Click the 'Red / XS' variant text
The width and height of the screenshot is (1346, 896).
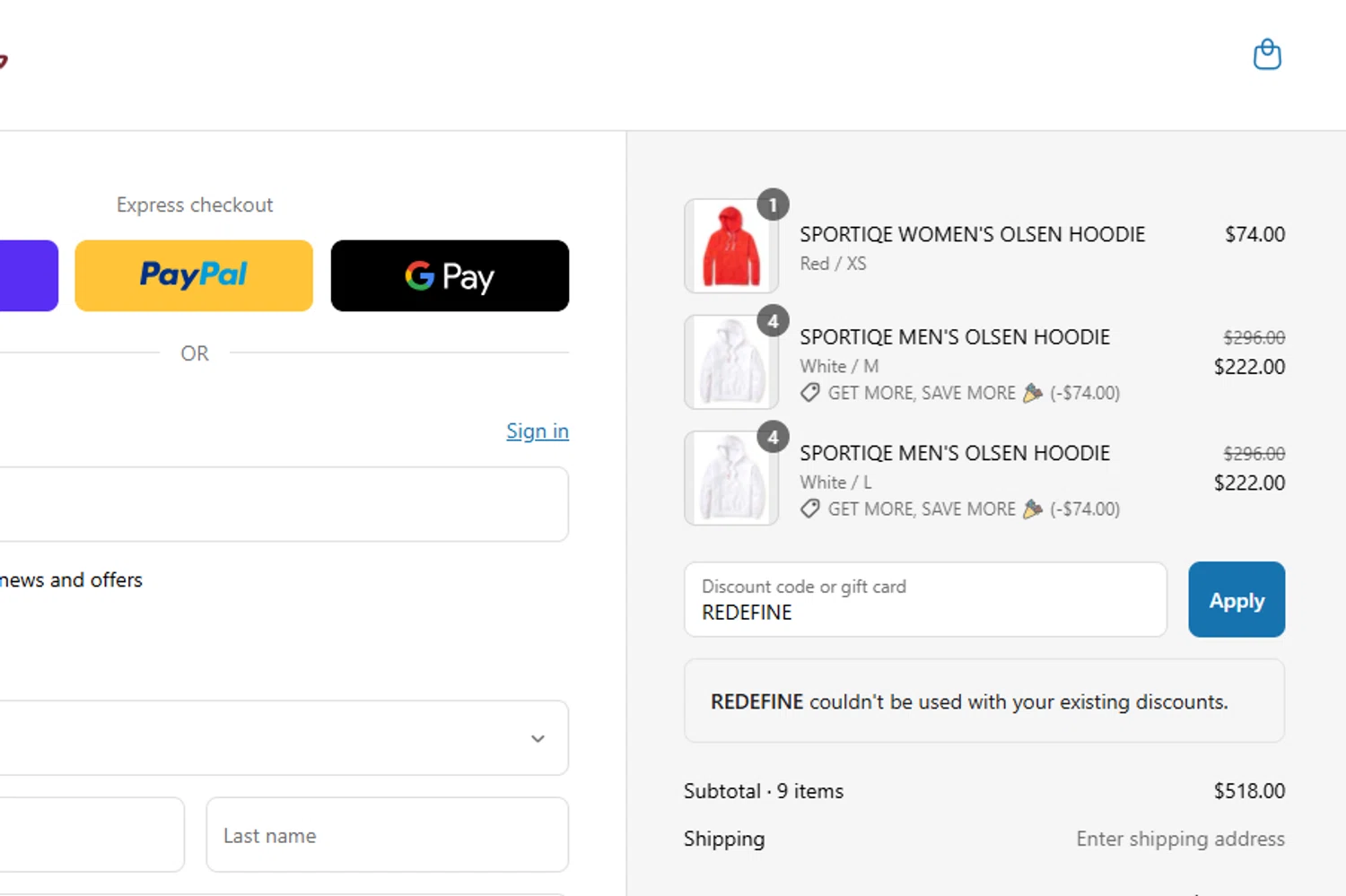click(x=834, y=264)
